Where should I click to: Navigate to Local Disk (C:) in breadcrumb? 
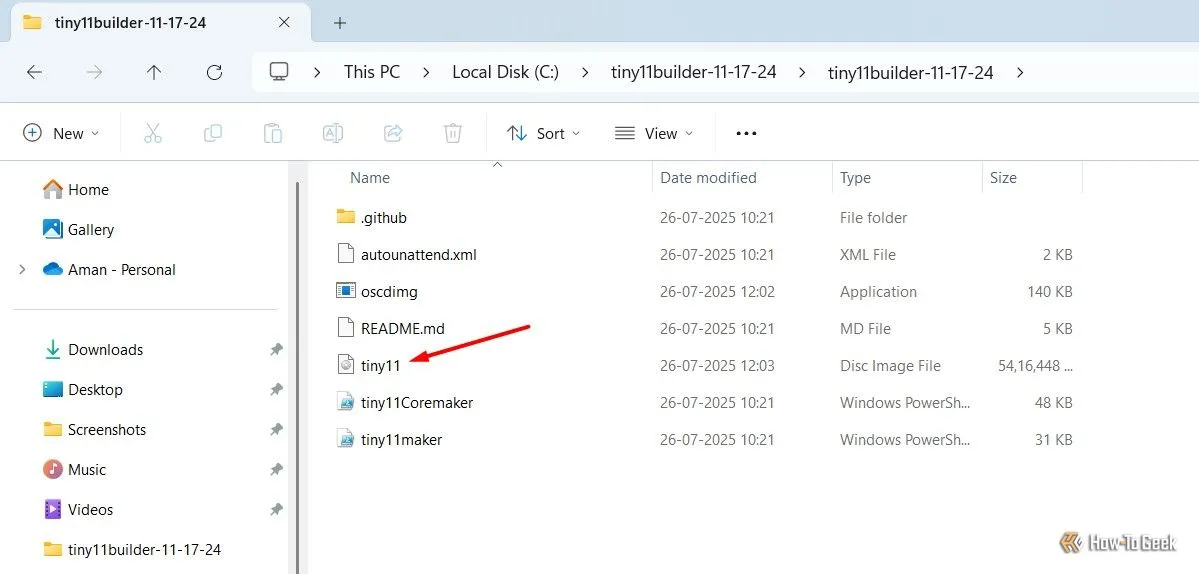point(505,72)
